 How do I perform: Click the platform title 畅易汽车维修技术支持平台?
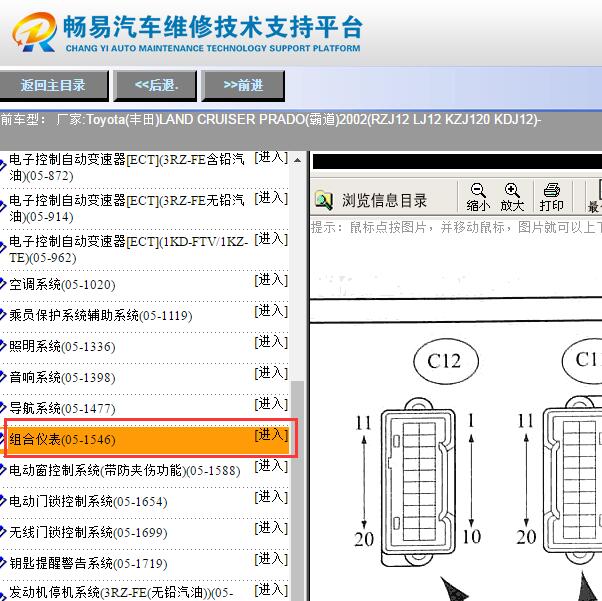click(213, 26)
